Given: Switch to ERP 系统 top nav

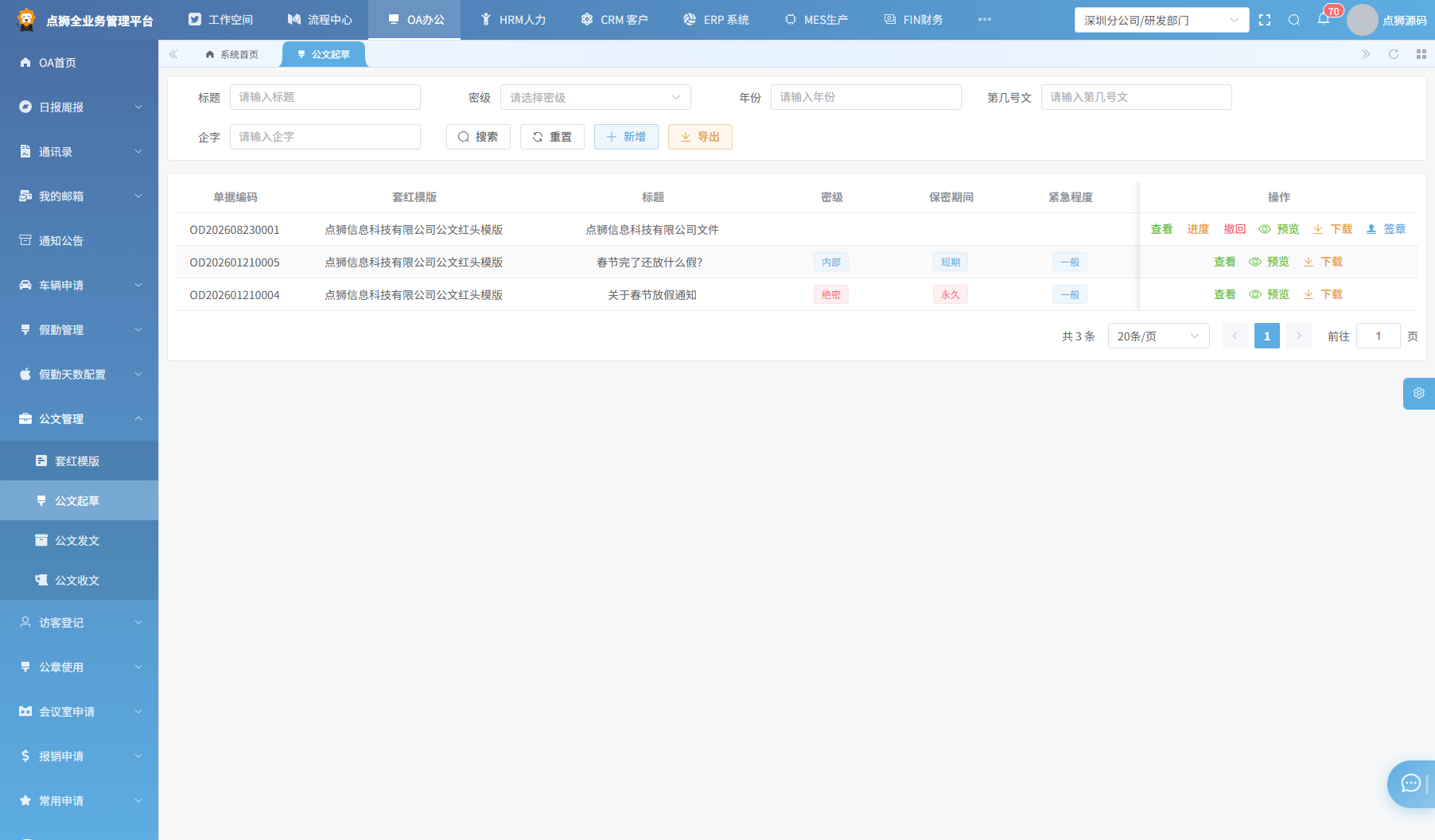Looking at the screenshot, I should click(x=716, y=20).
